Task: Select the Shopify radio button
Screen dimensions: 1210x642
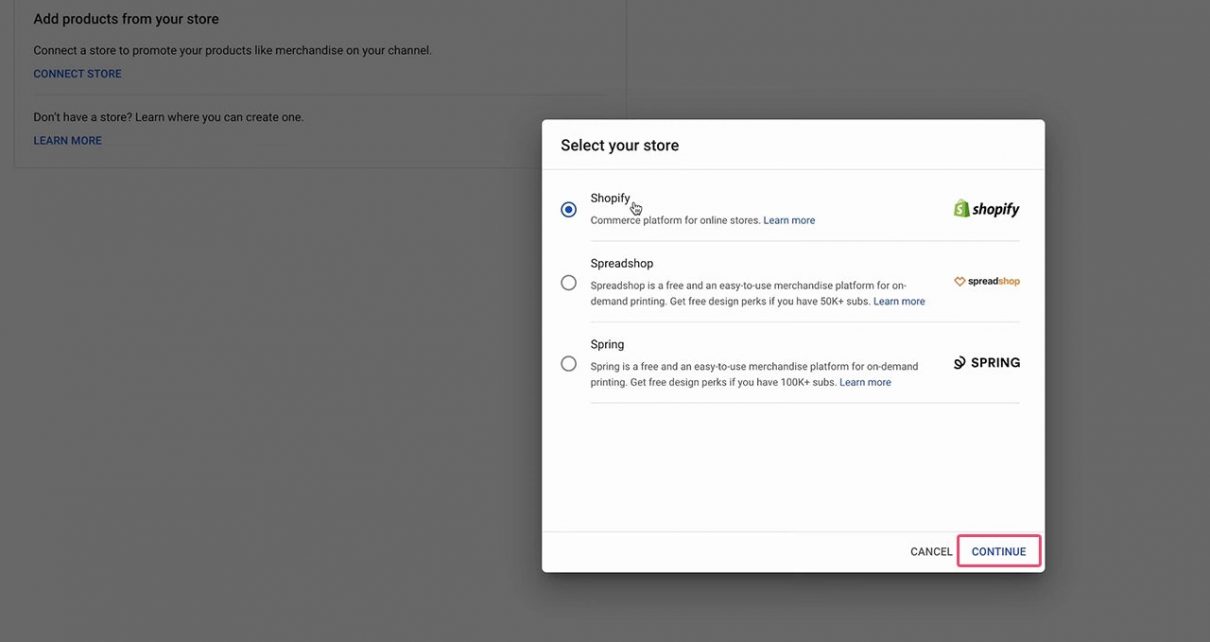Action: (569, 209)
